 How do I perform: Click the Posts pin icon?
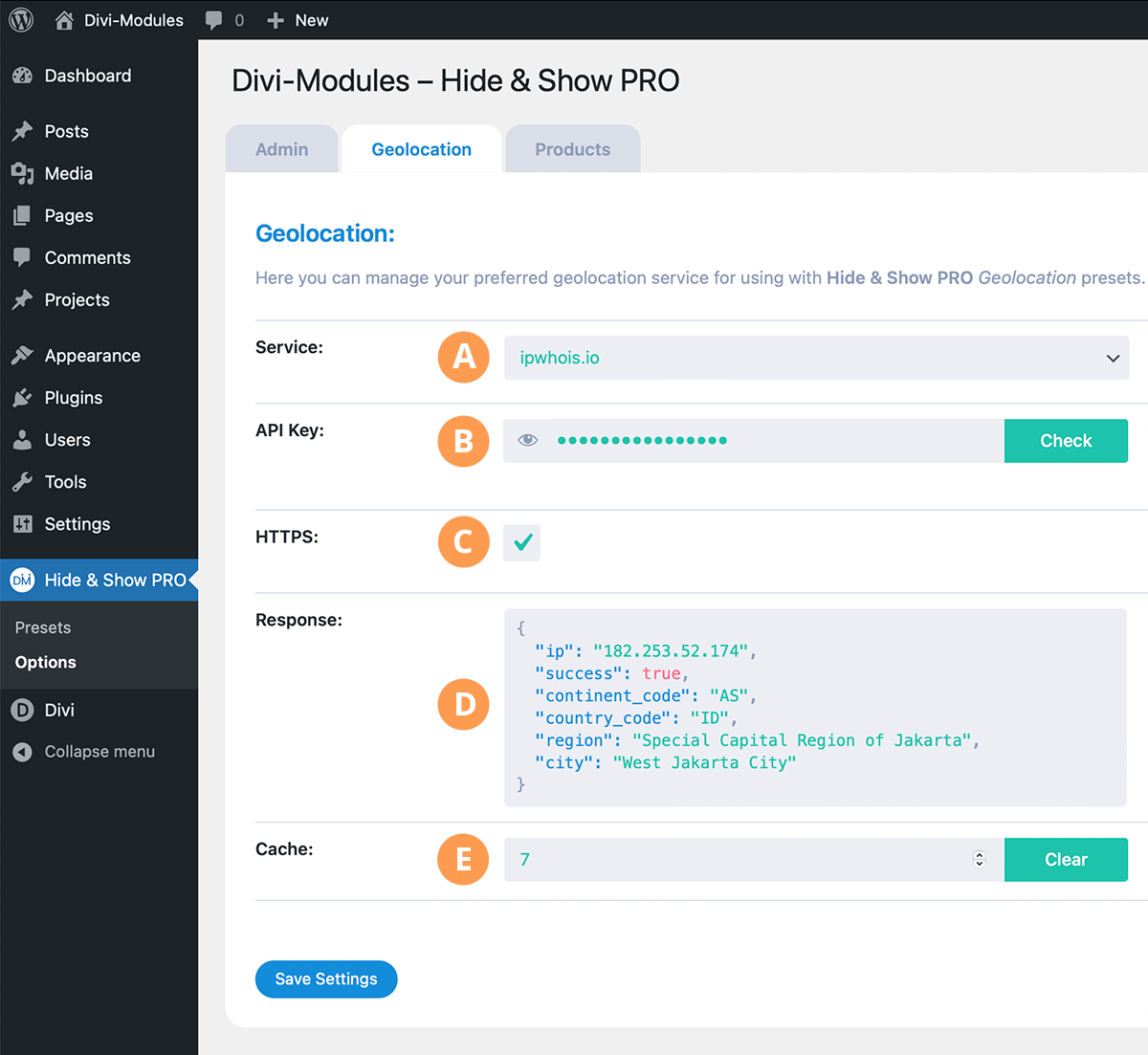click(x=22, y=131)
